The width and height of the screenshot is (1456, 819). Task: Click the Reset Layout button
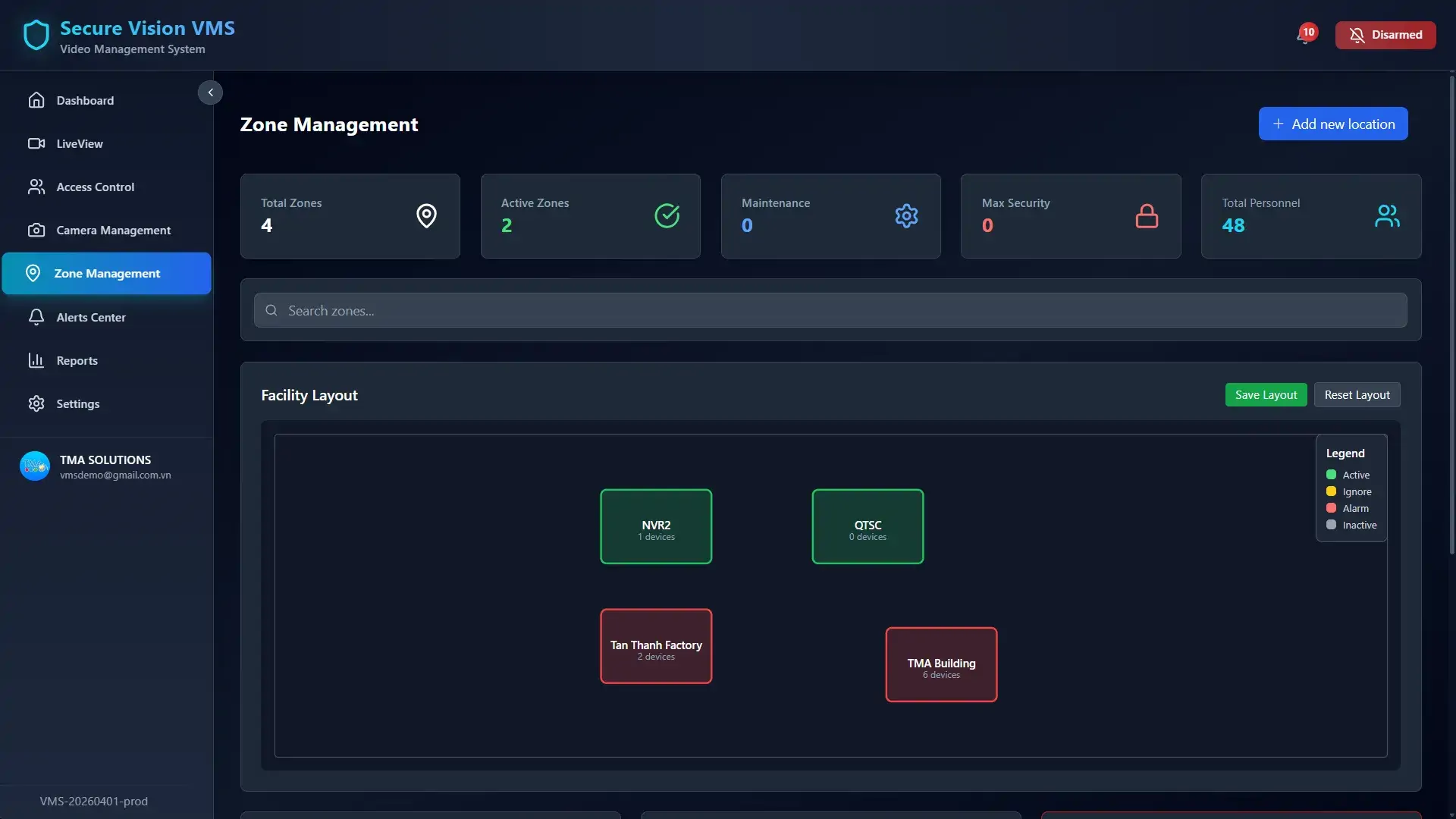pyautogui.click(x=1357, y=394)
